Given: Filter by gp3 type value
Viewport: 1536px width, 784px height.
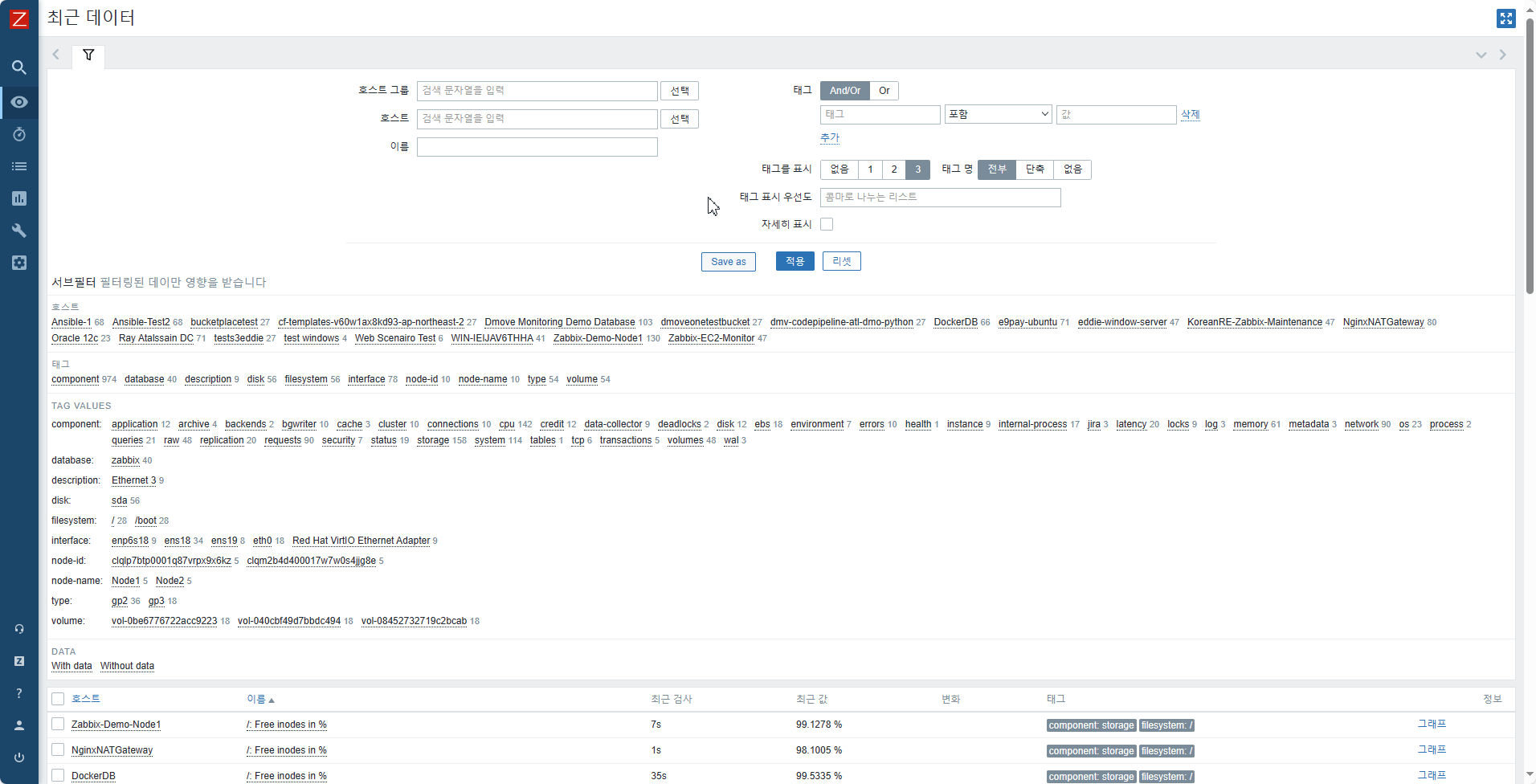Looking at the screenshot, I should [156, 601].
